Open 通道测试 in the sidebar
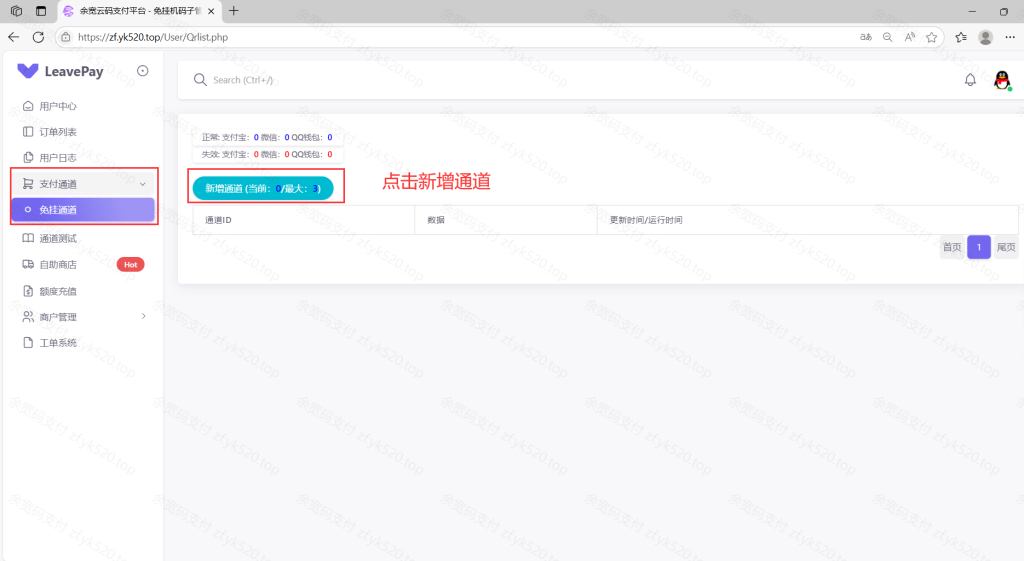 [x=58, y=238]
